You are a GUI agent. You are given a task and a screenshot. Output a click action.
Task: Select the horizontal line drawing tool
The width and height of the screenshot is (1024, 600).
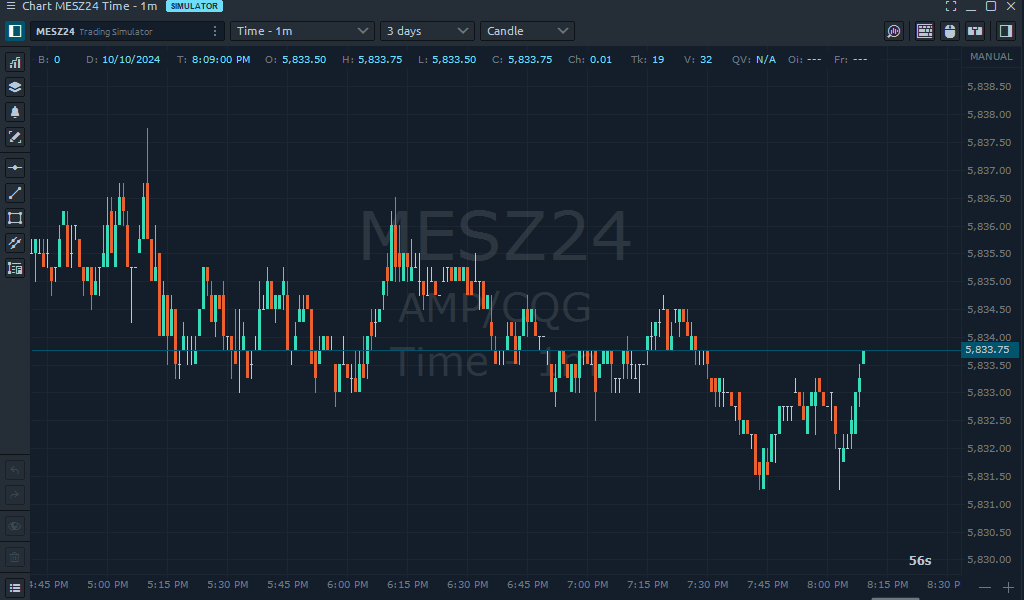pos(15,168)
